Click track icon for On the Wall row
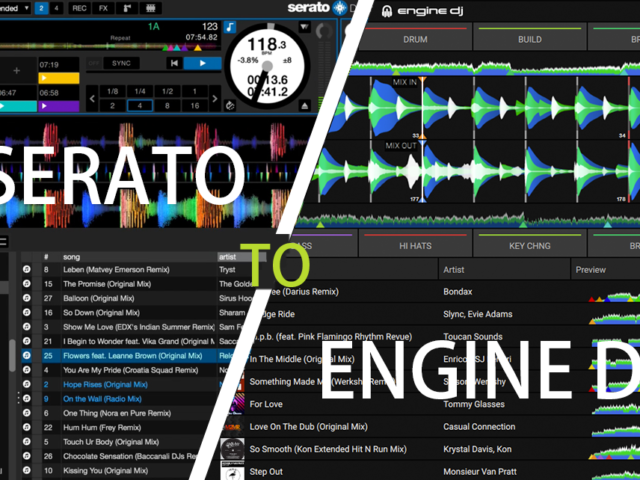The image size is (640, 480). point(27,399)
